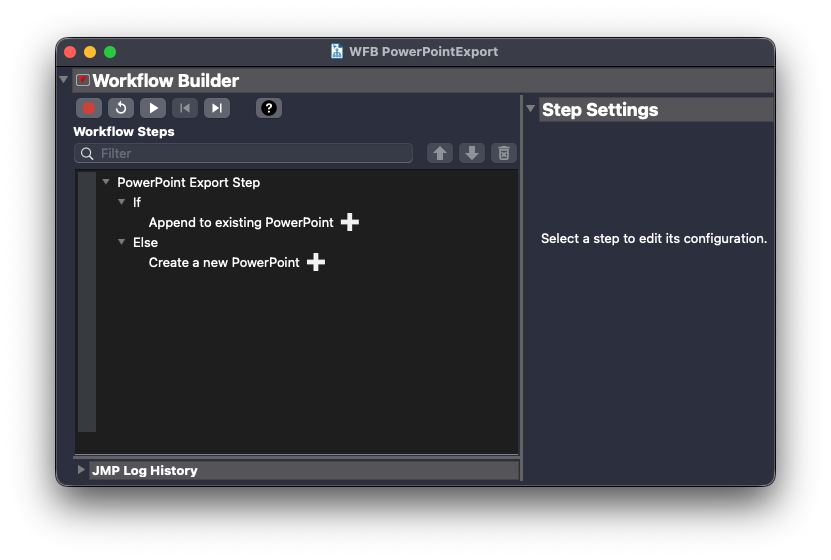Viewport: 831px width, 560px height.
Task: Collapse the PowerPoint Export Step group
Action: [x=106, y=182]
